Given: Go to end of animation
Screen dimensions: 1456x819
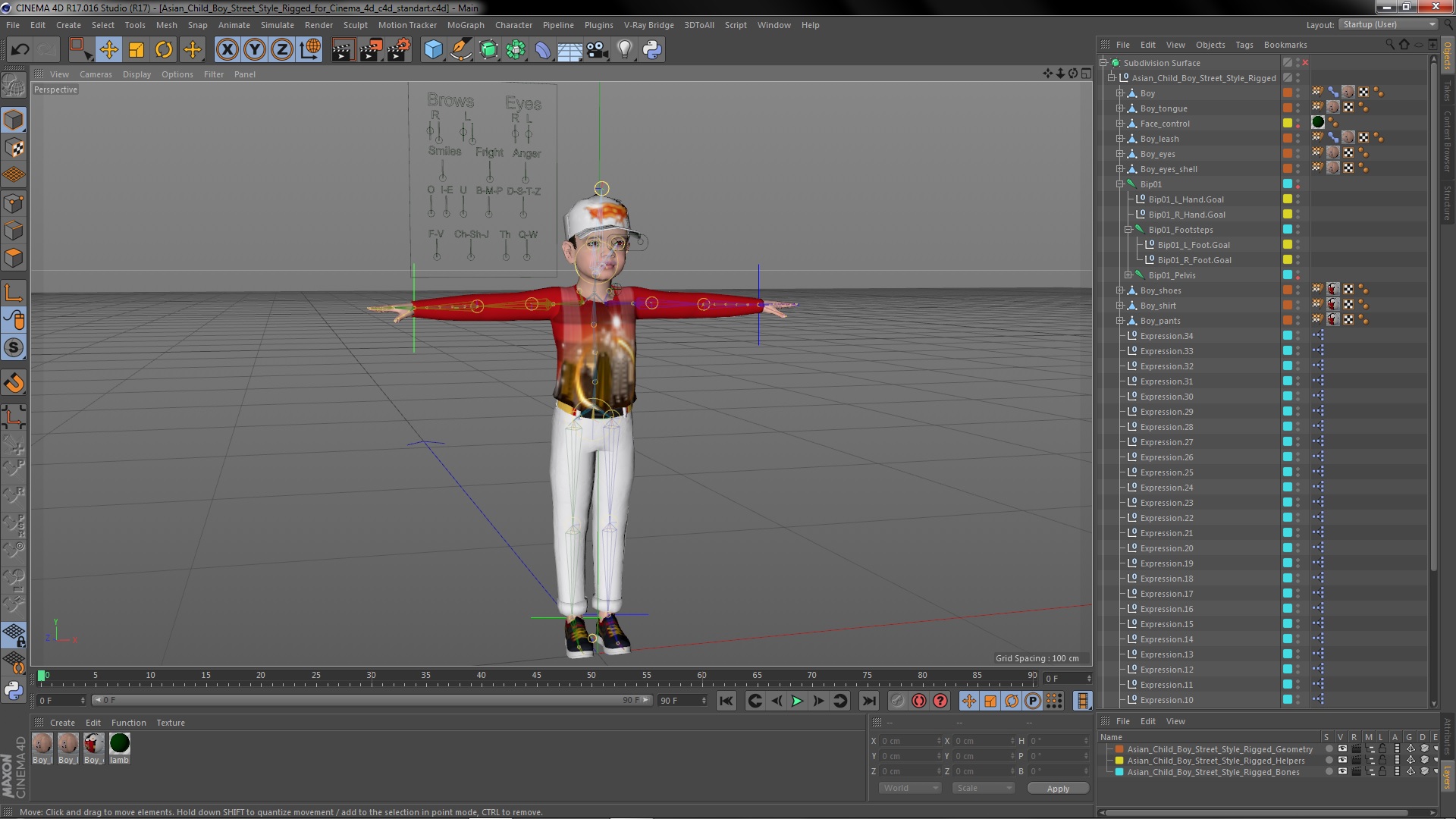Looking at the screenshot, I should 869,701.
